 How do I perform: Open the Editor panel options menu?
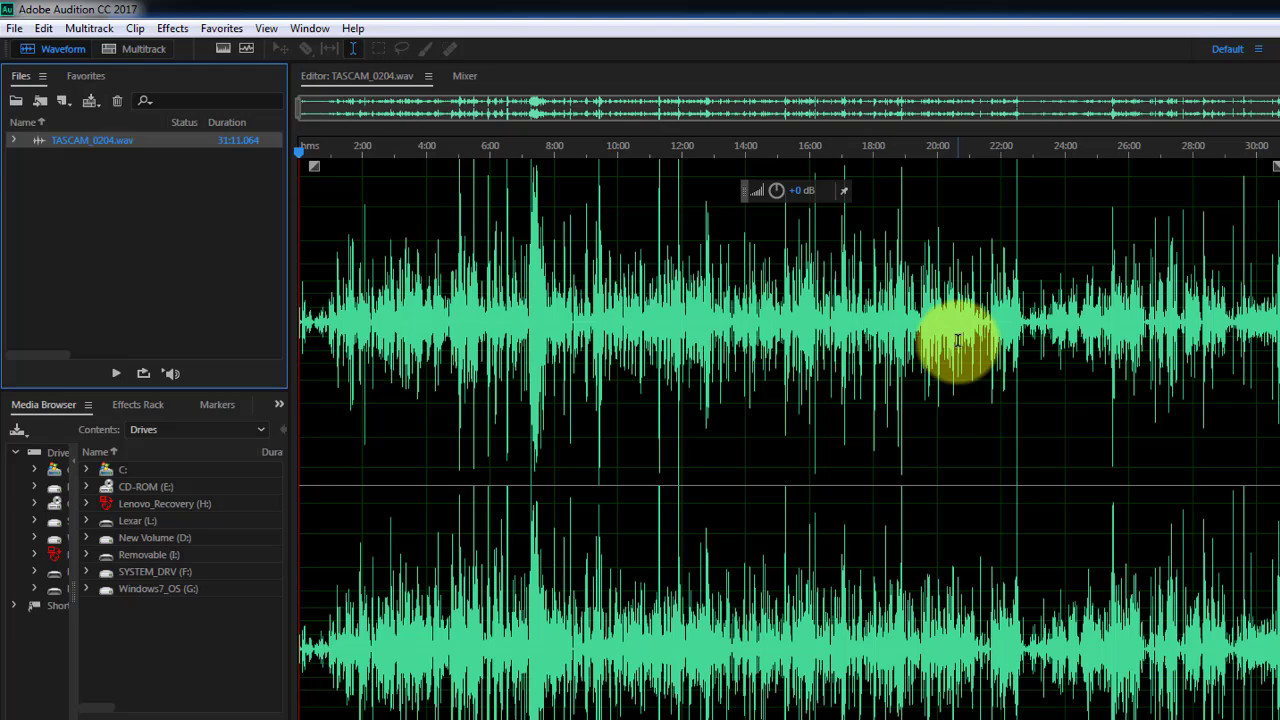pos(428,76)
